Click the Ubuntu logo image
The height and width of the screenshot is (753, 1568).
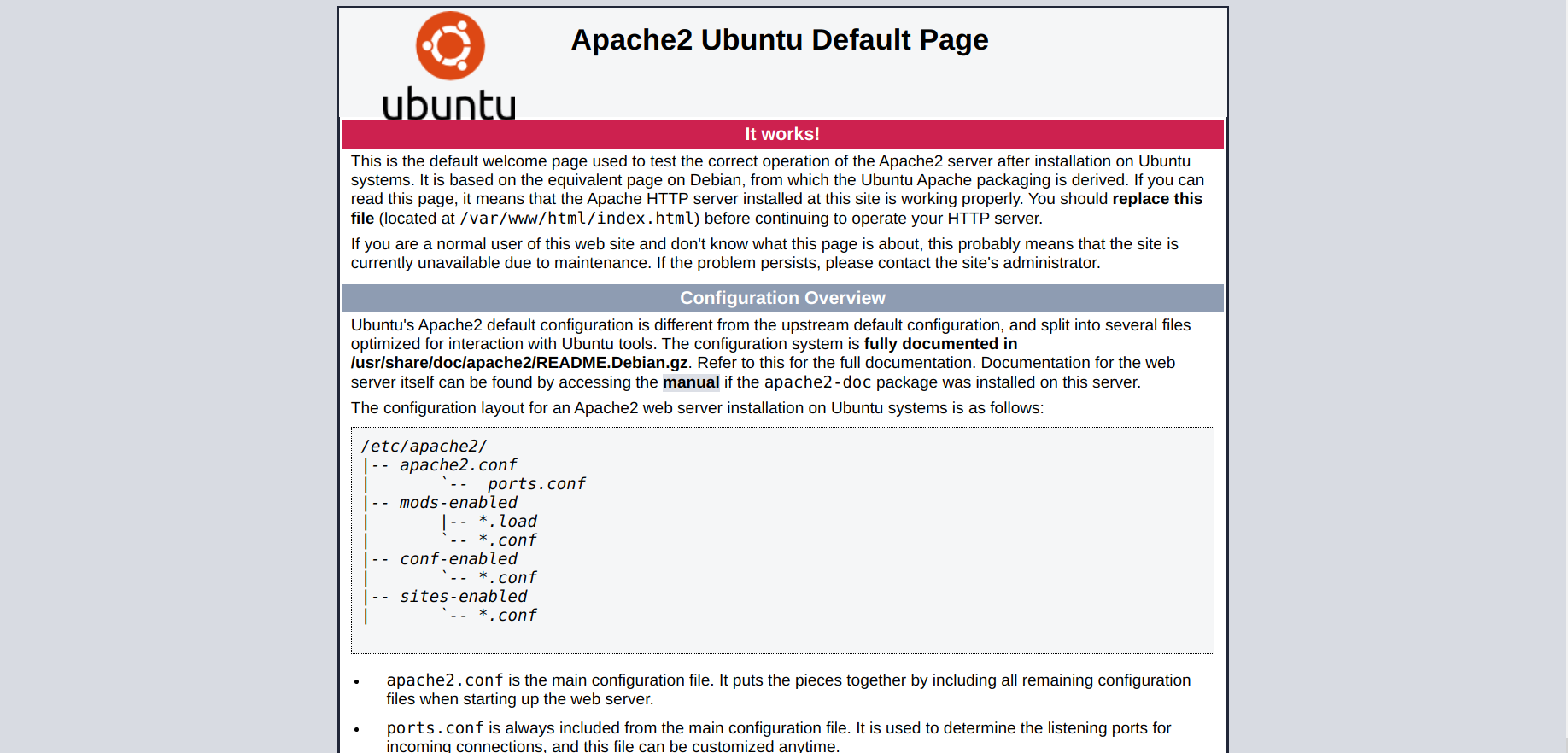[449, 65]
